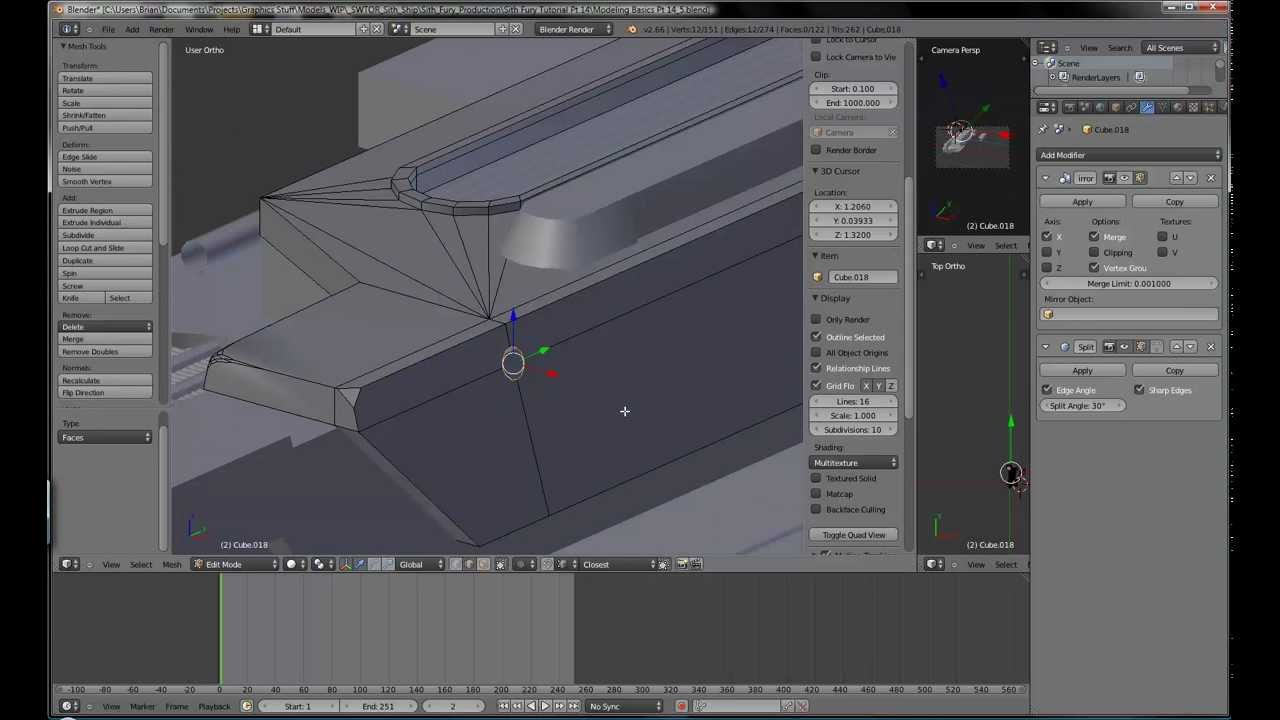Toggle Only Render display option
Screen dimensions: 1280x720
click(x=816, y=319)
